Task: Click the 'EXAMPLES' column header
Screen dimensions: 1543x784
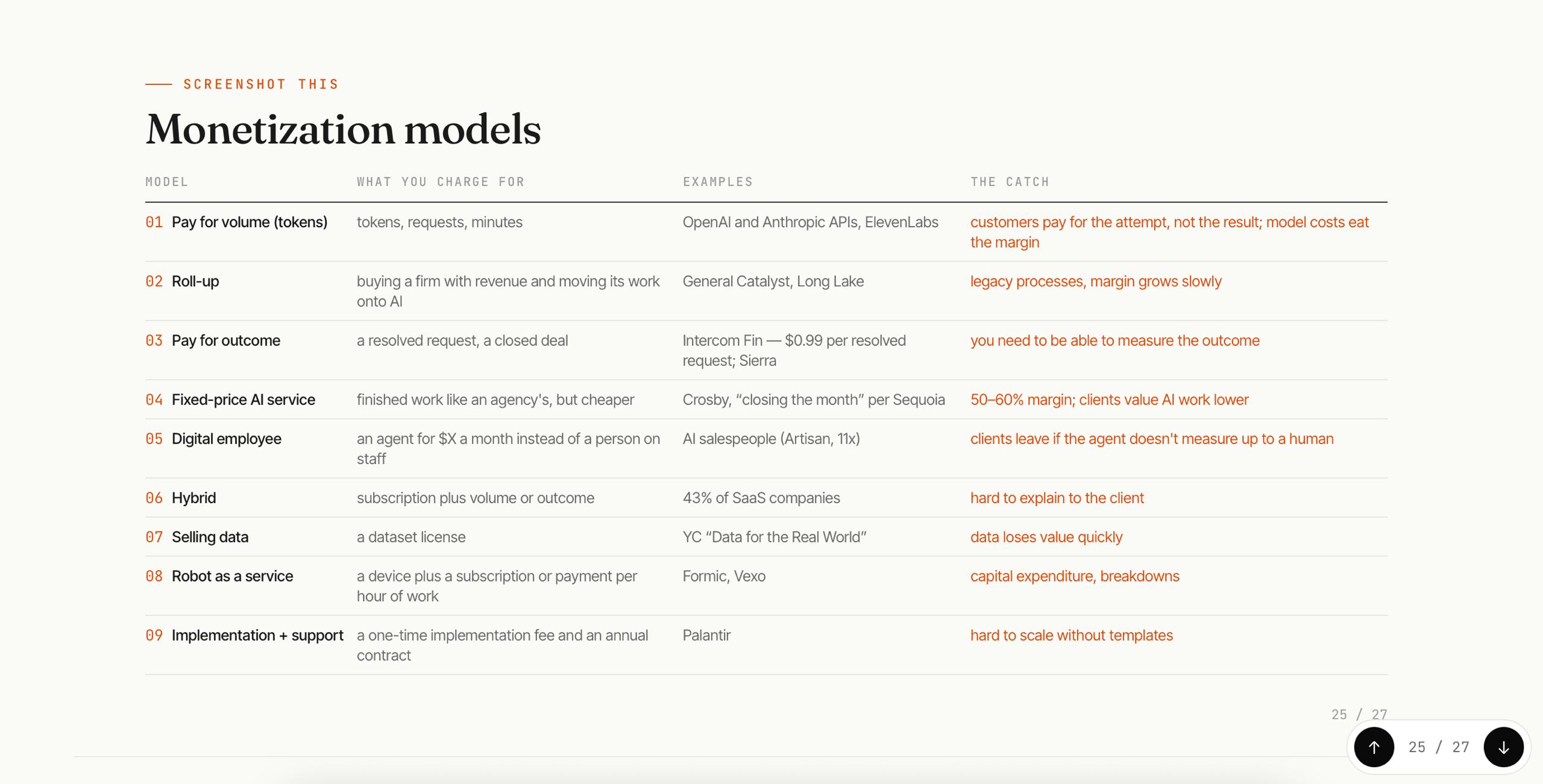Action: click(718, 182)
